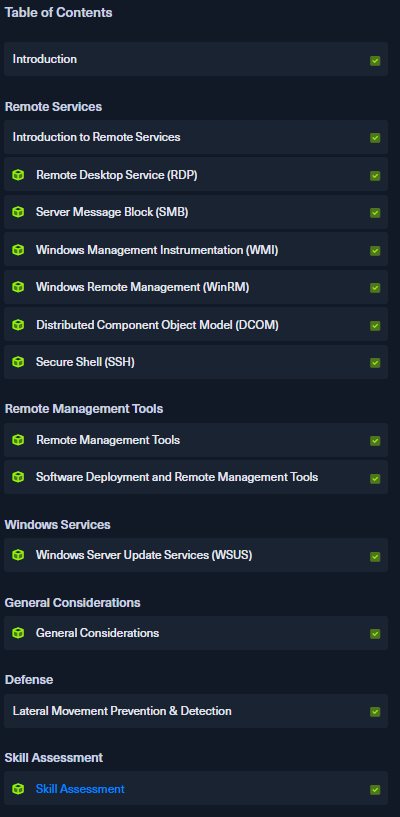
Task: Click the cube icon for Windows Management Instrumentation
Action: click(x=18, y=250)
